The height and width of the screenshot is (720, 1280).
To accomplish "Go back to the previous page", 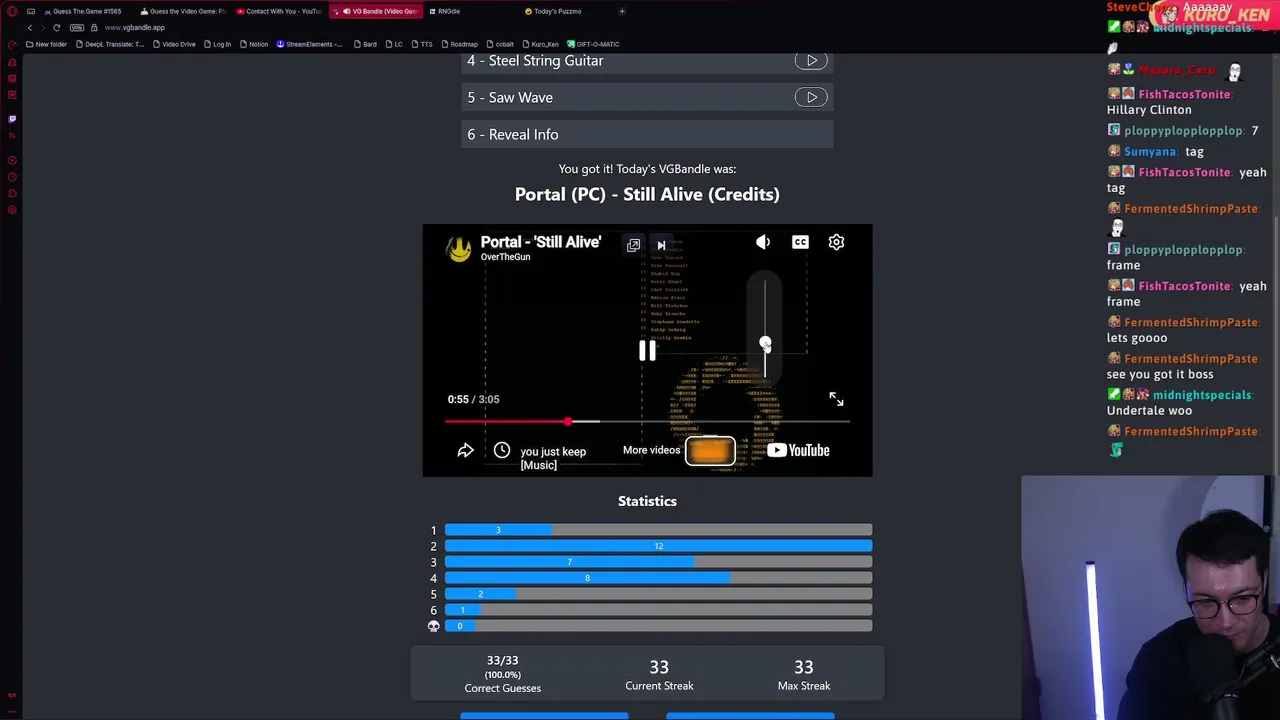I will [30, 27].
